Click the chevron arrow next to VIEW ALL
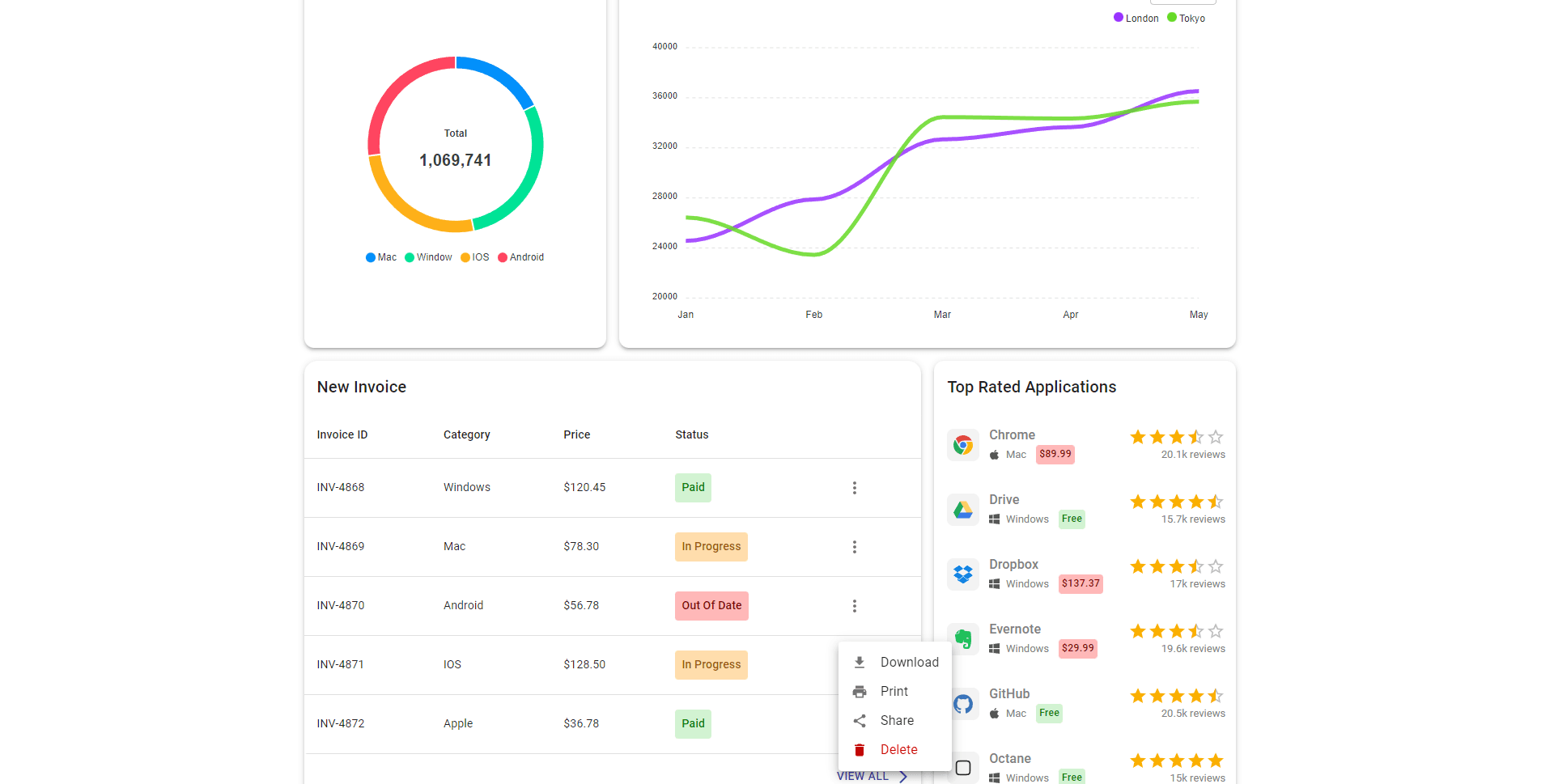 pyautogui.click(x=903, y=777)
